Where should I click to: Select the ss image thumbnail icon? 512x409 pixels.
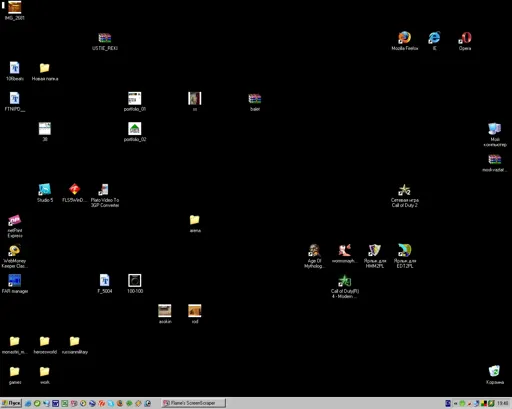(195, 98)
